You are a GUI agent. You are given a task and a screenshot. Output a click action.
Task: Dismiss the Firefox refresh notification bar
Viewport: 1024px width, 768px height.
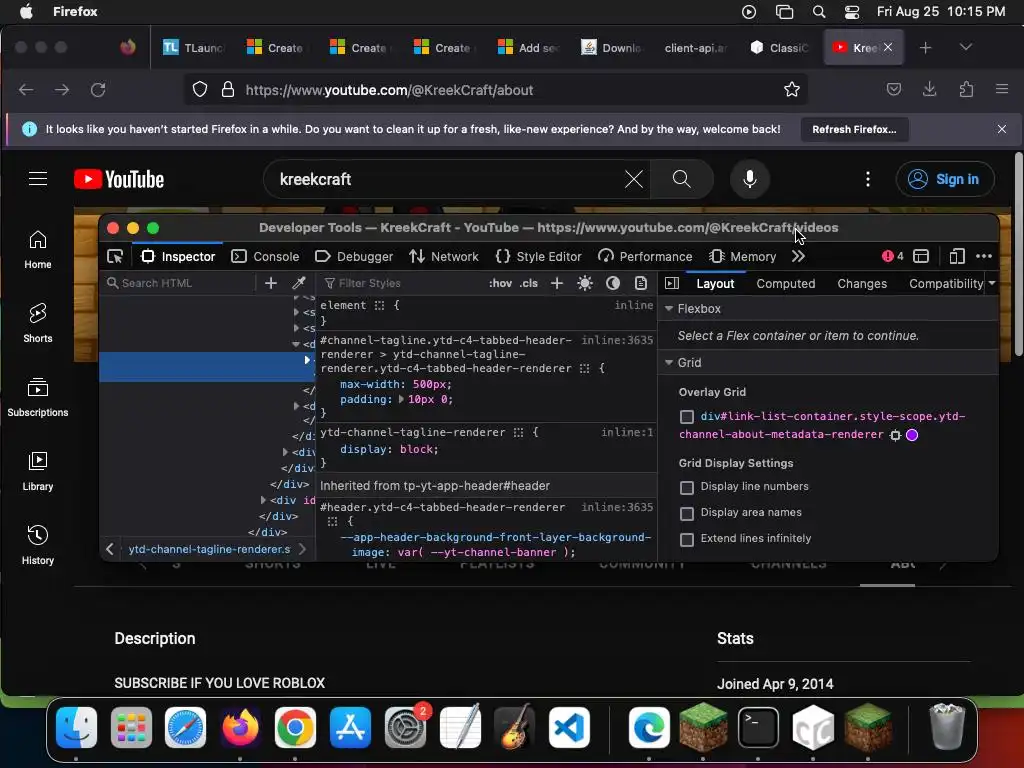pyautogui.click(x=1002, y=129)
